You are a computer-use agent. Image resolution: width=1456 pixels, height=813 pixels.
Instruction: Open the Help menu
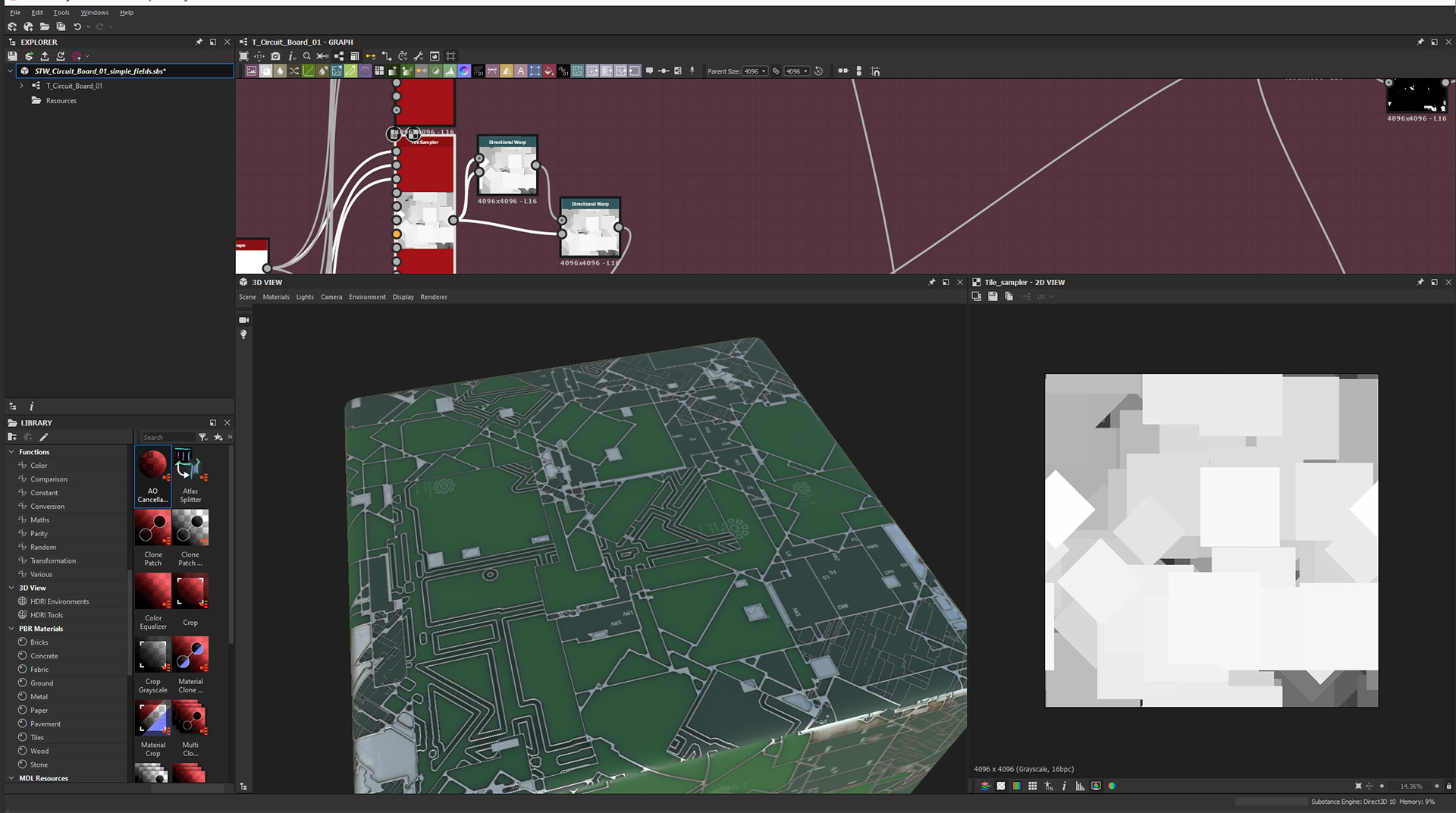tap(127, 12)
